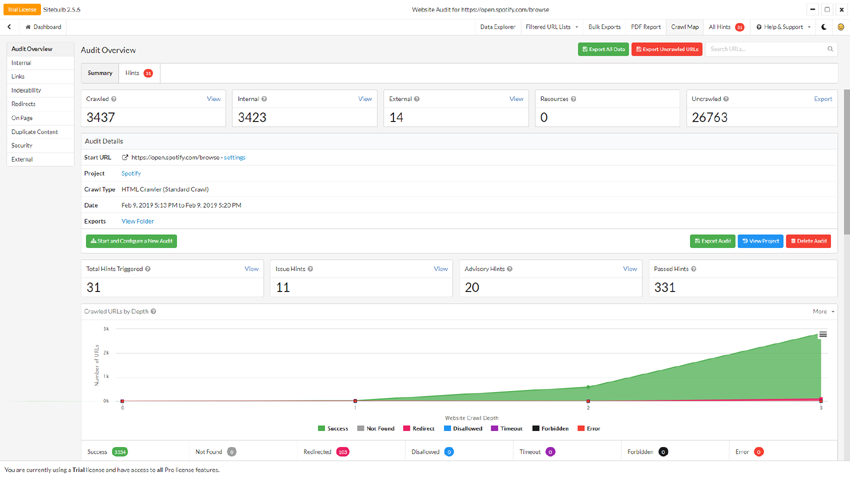Select On Page in the sidebar
This screenshot has width=850, height=478.
40,118
